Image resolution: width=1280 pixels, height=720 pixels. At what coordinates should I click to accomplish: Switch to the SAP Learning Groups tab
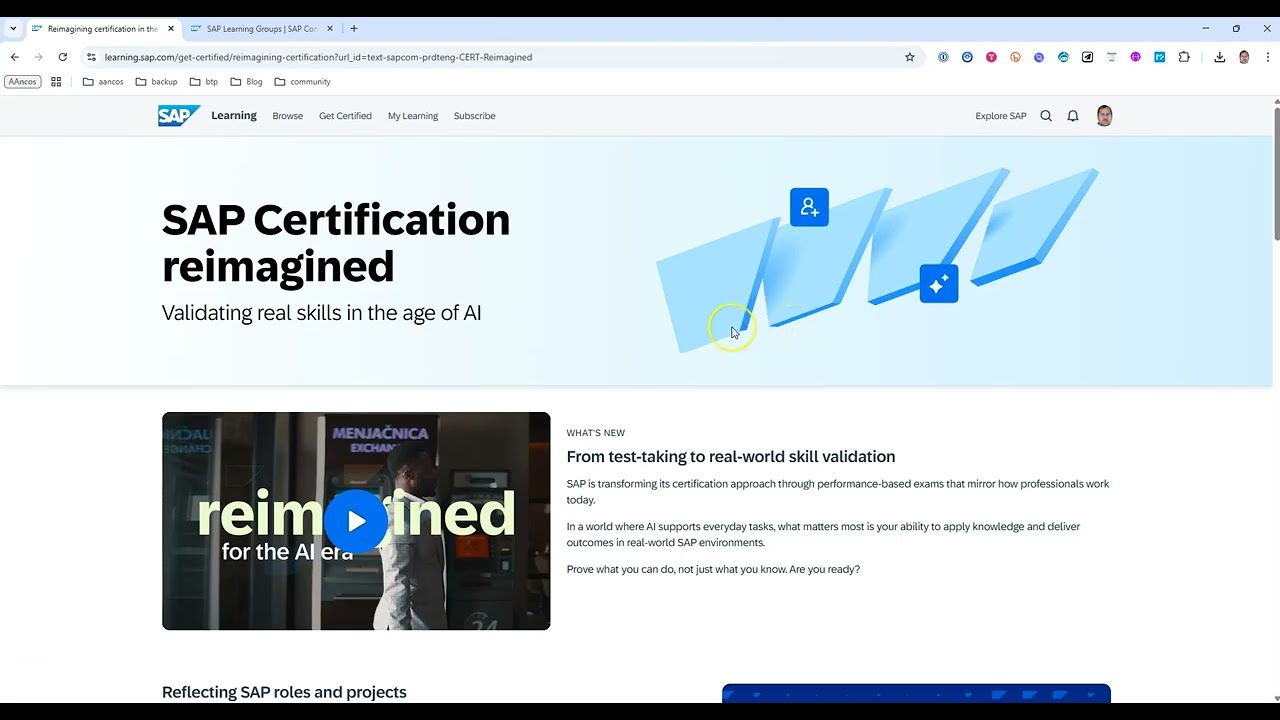(x=262, y=29)
